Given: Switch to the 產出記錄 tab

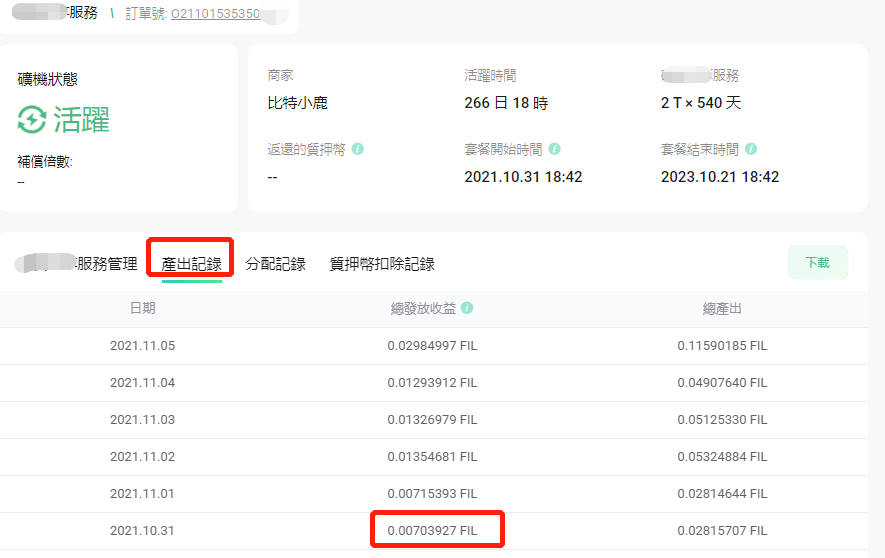Looking at the screenshot, I should point(191,264).
